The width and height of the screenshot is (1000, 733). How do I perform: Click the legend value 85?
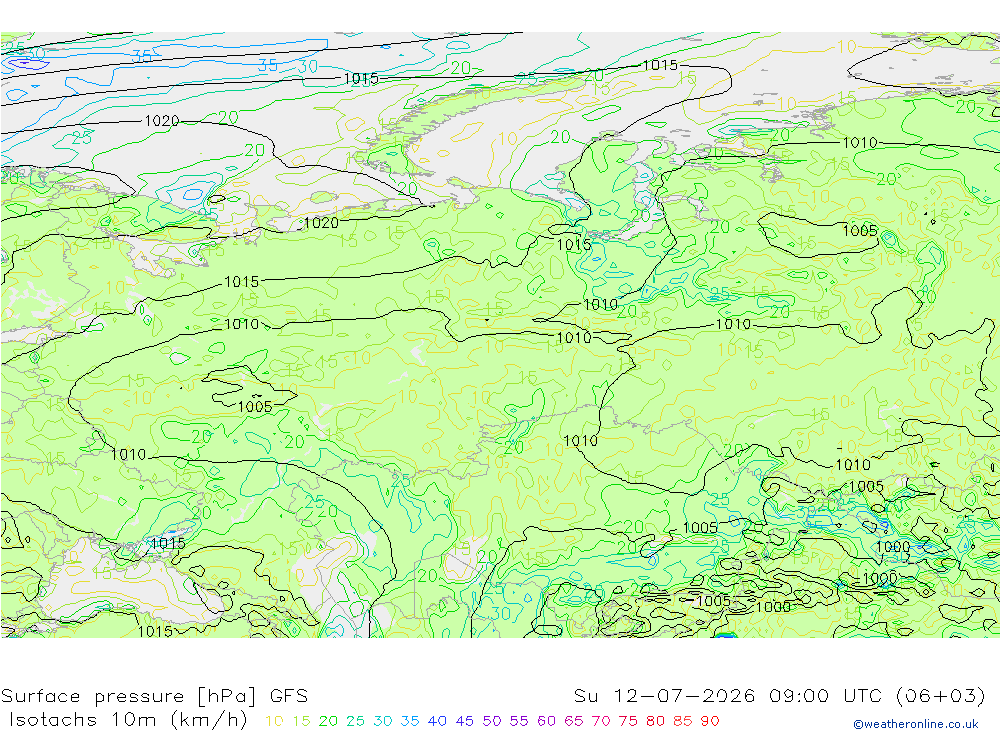coord(682,721)
